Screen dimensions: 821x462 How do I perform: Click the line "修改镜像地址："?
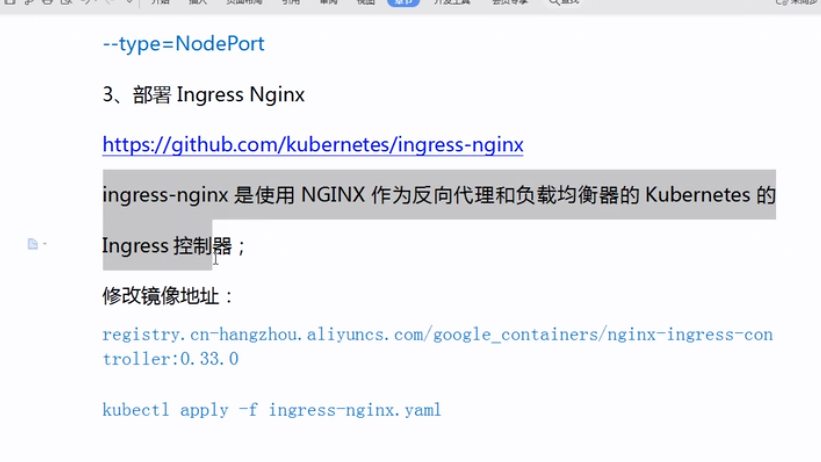(x=168, y=296)
